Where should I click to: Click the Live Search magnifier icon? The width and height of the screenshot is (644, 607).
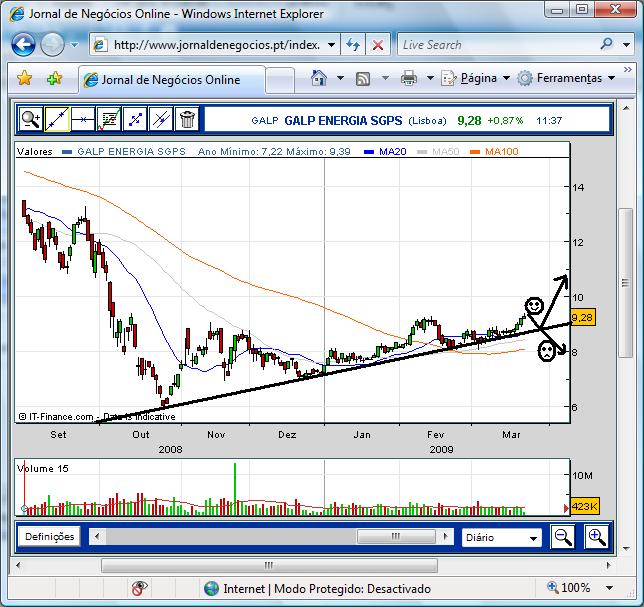[x=607, y=44]
